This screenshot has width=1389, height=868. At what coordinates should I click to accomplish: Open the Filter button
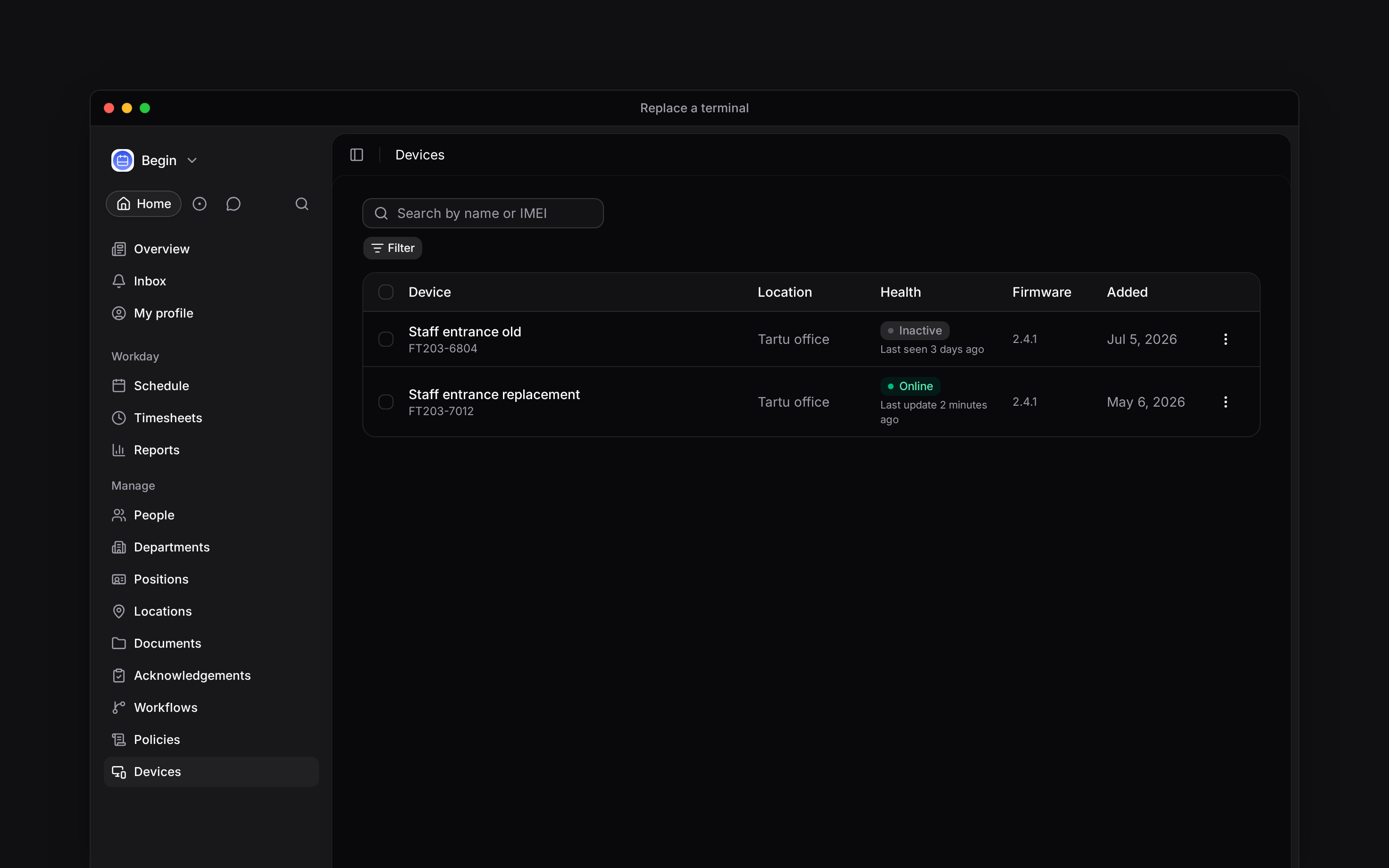(393, 248)
